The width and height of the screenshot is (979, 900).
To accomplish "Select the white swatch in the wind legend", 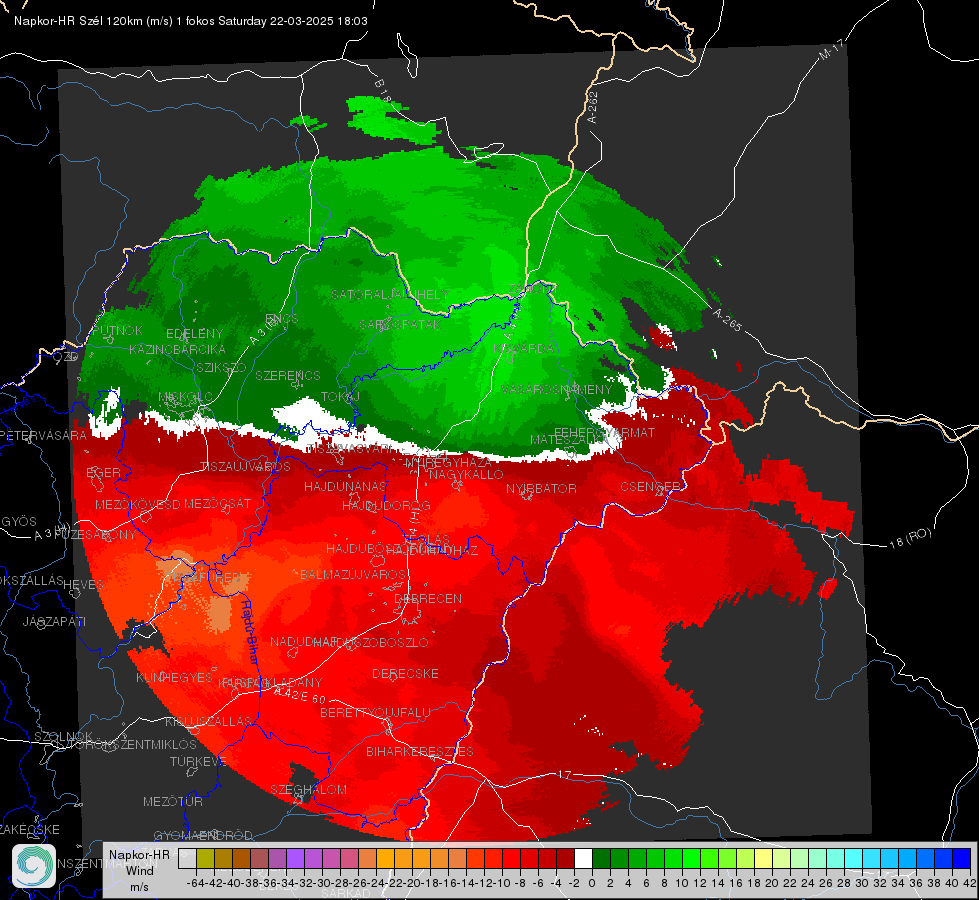I will click(x=583, y=858).
